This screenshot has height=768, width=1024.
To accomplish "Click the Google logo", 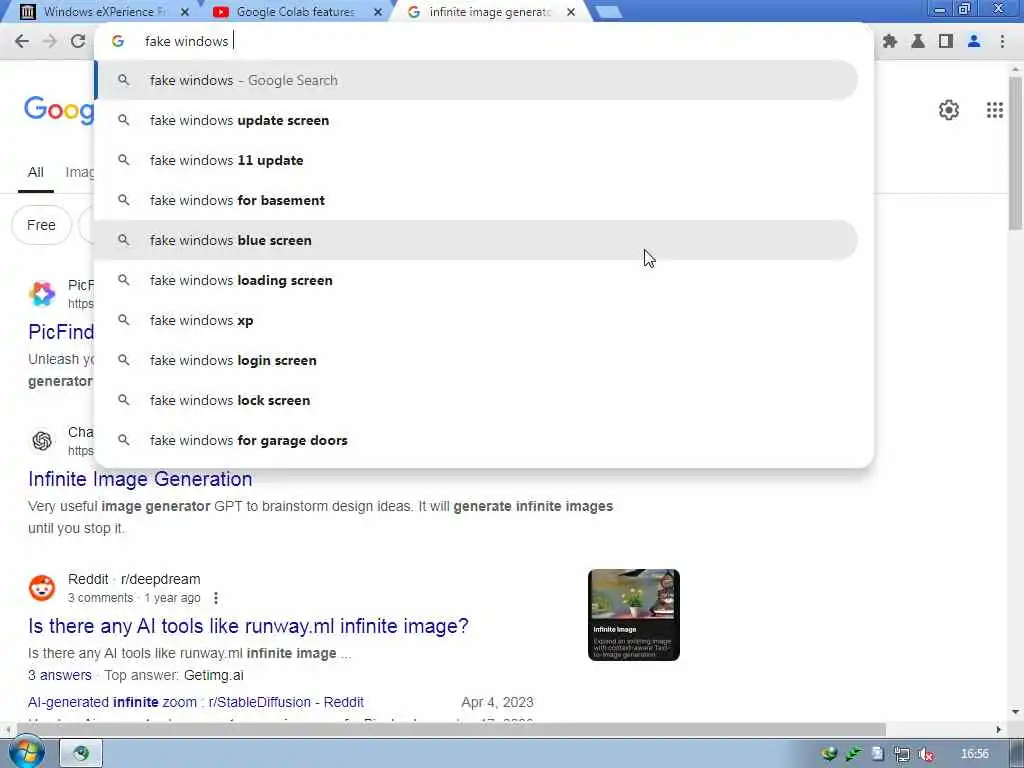I will coord(59,110).
